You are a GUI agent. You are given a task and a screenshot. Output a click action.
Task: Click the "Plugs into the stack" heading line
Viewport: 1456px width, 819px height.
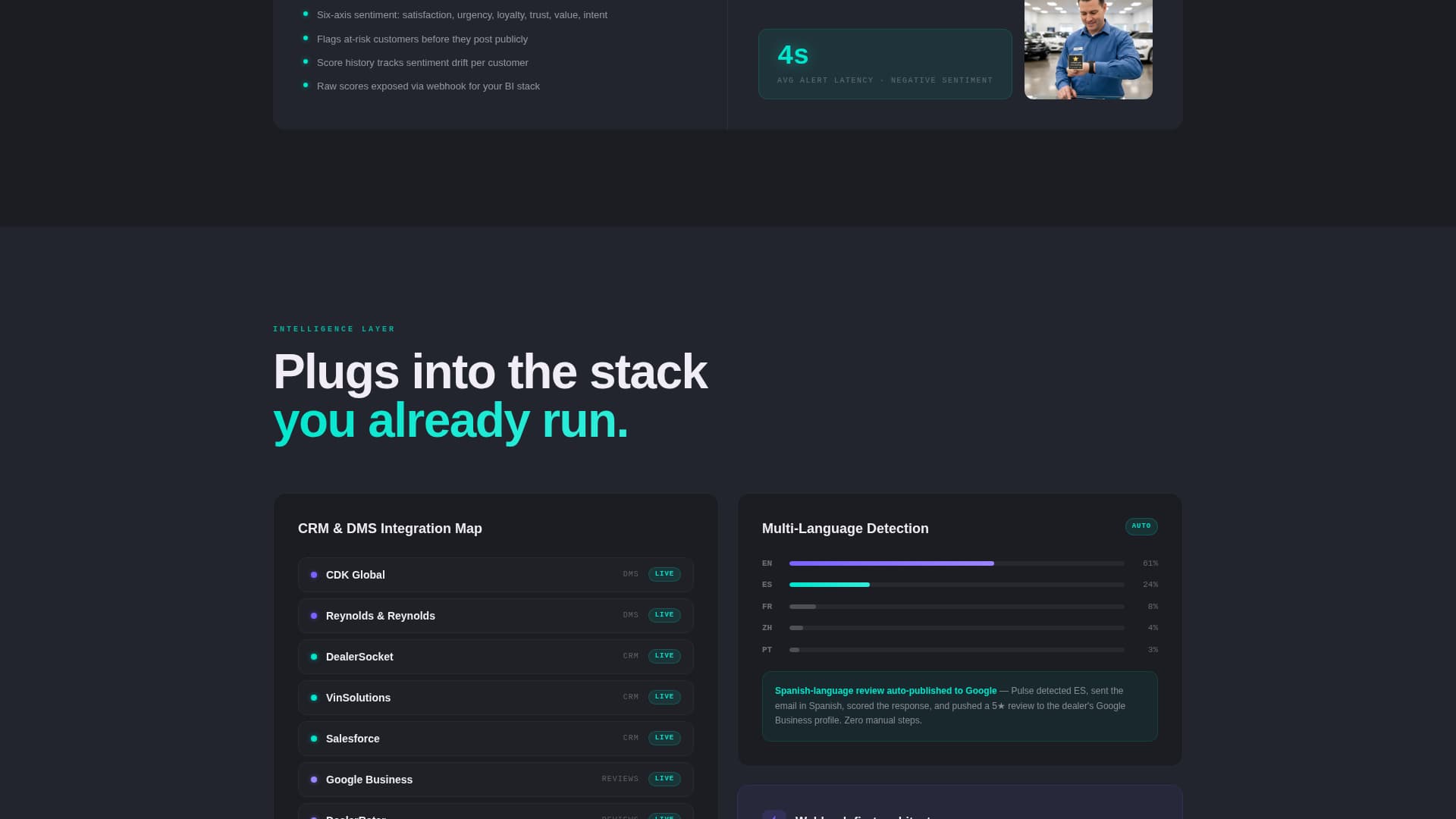(490, 372)
